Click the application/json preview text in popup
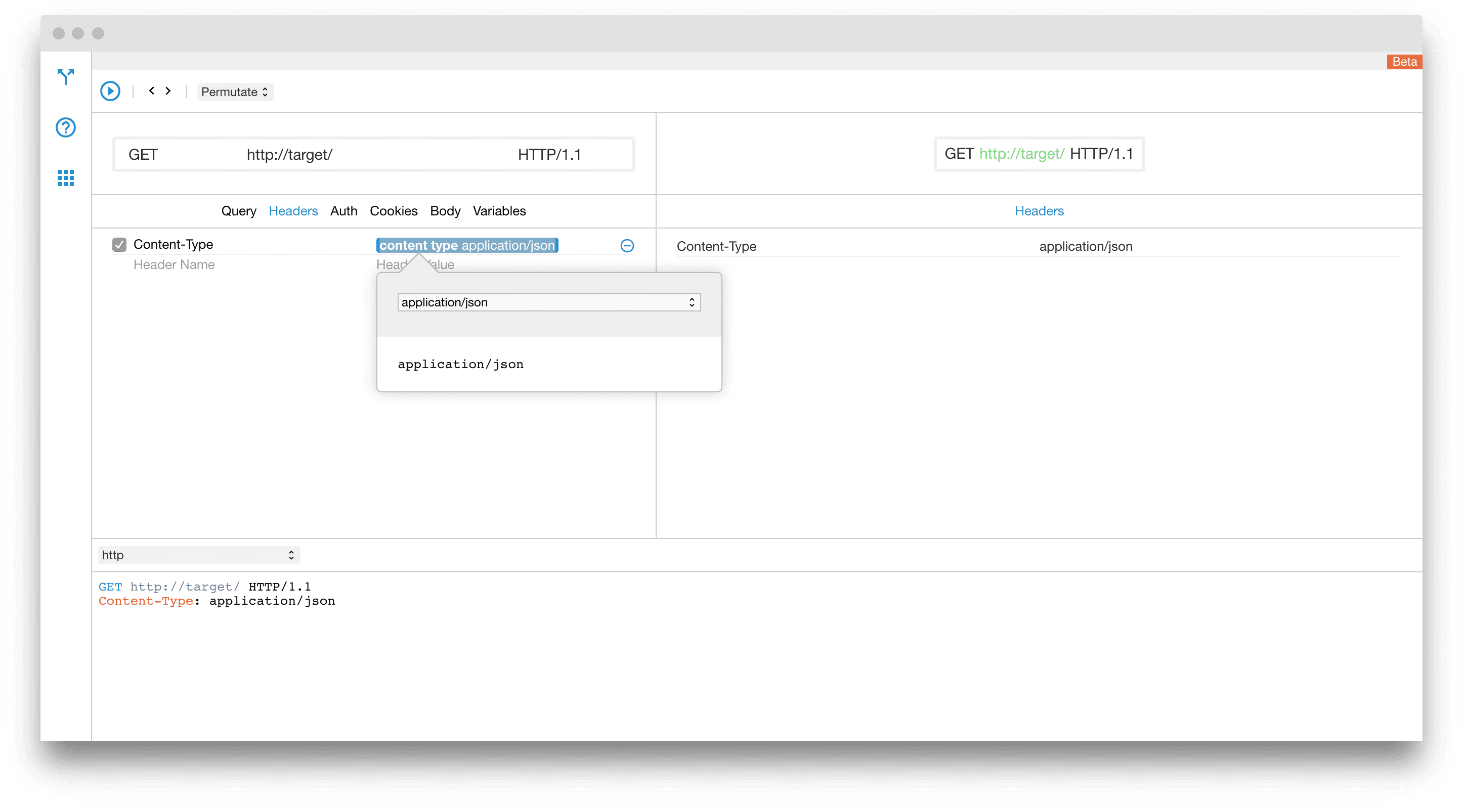 click(460, 364)
